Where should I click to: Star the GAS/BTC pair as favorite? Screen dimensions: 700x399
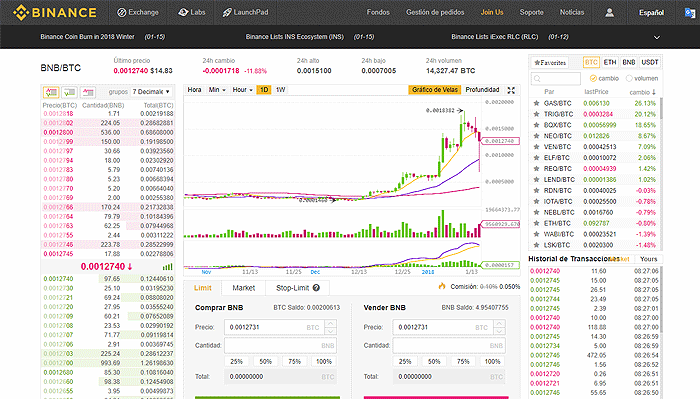pyautogui.click(x=537, y=103)
